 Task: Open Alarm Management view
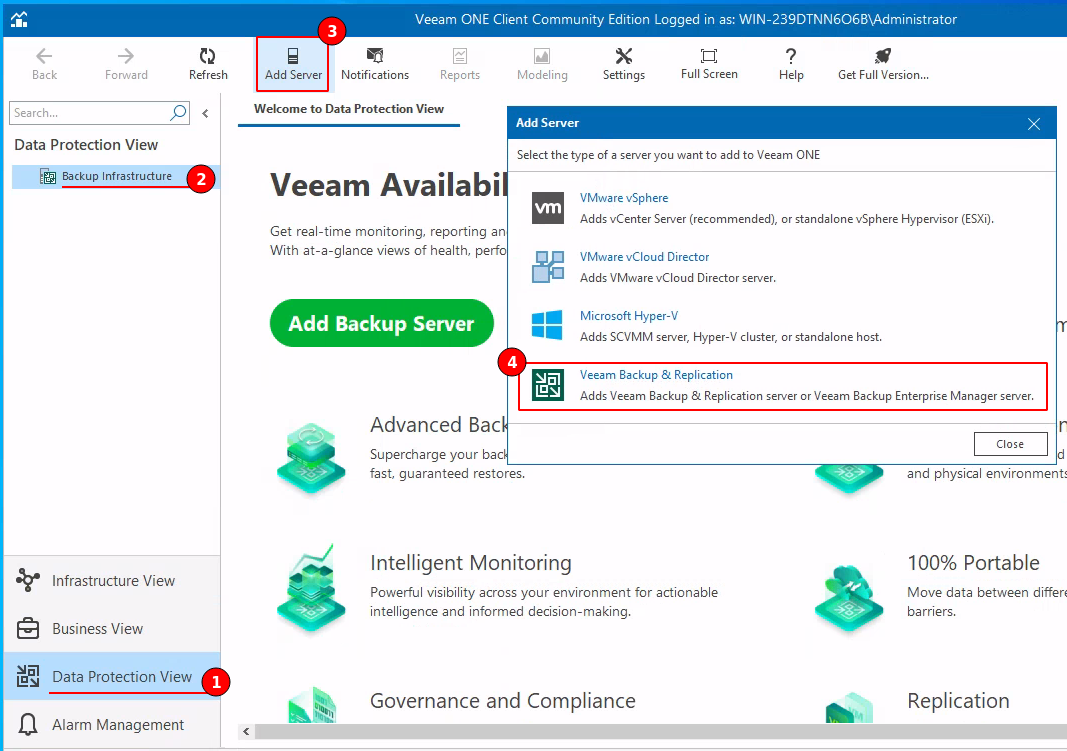(112, 724)
